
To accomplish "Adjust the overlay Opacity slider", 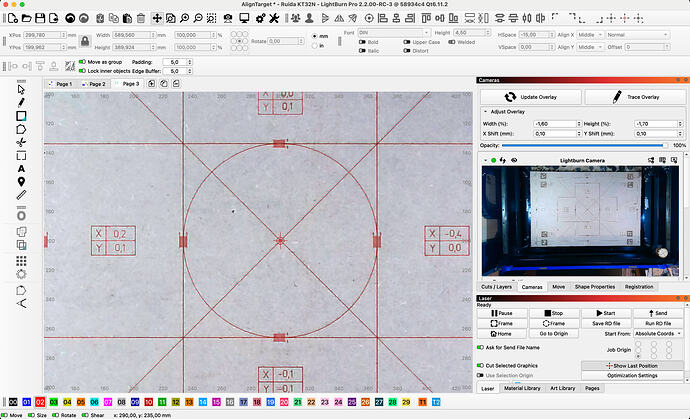I will [x=585, y=145].
